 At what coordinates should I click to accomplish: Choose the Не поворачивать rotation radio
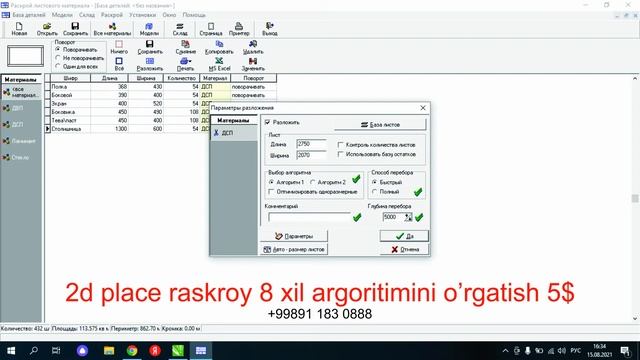click(x=58, y=58)
